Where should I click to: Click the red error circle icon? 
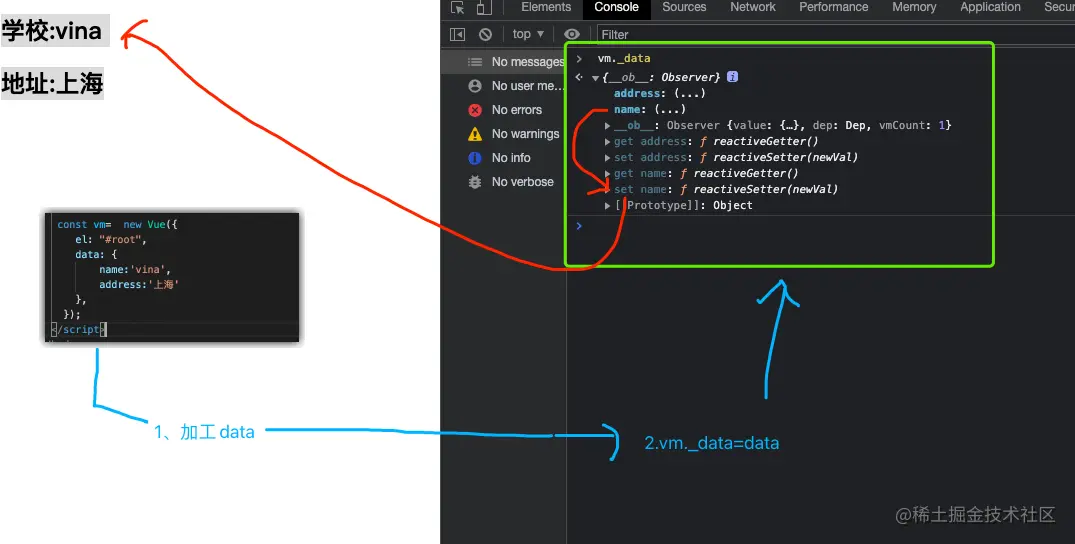pyautogui.click(x=475, y=110)
